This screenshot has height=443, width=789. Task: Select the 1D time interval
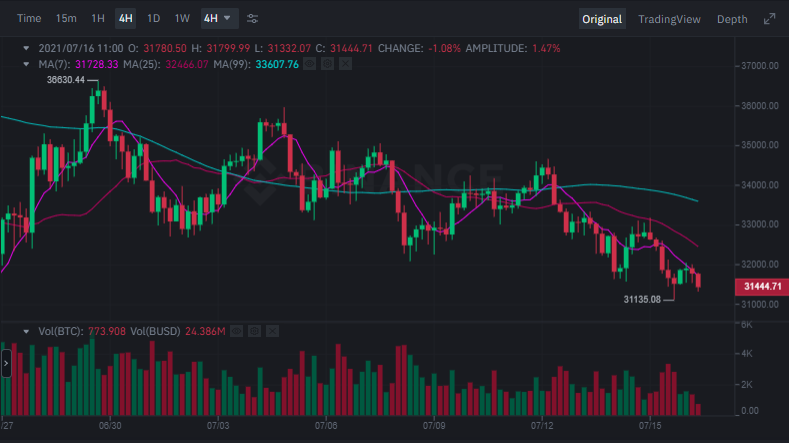tap(153, 19)
